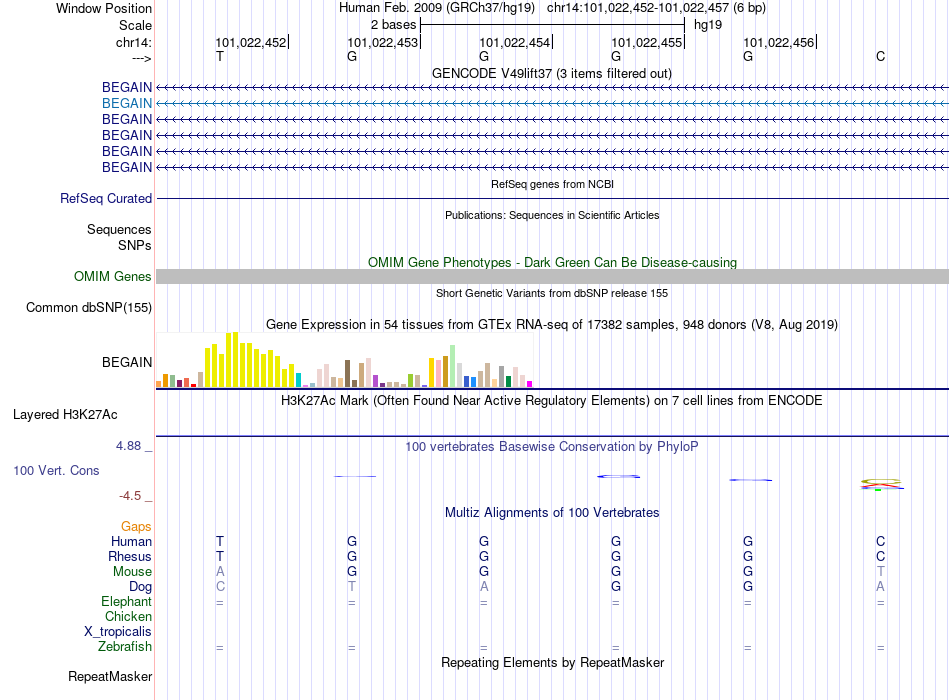Click the GENCODE V49lift37 track title
The height and width of the screenshot is (700, 950).
click(x=552, y=74)
